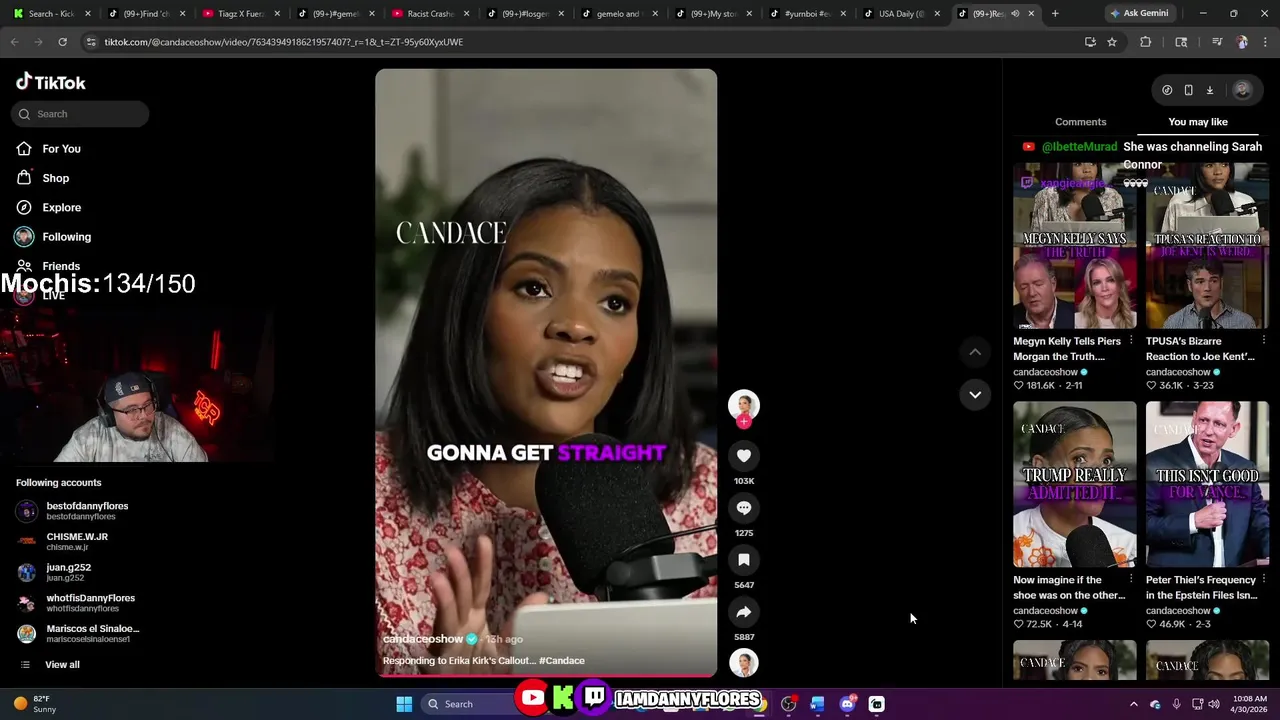This screenshot has width=1280, height=720.
Task: Open bestofdannyflores account
Action: 87,511
